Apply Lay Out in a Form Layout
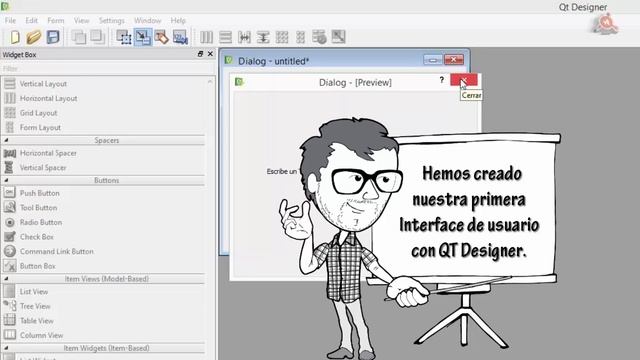Viewport: 640px width, 360px height. (x=300, y=37)
